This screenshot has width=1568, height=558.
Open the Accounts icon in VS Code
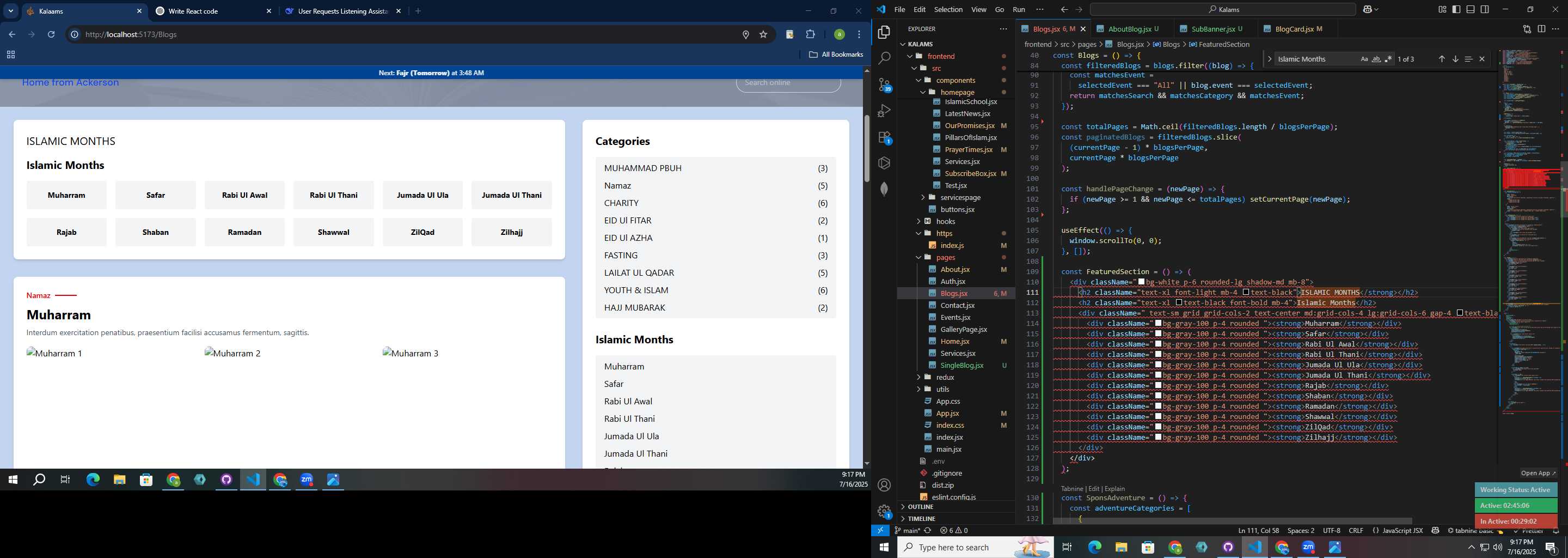pyautogui.click(x=884, y=485)
